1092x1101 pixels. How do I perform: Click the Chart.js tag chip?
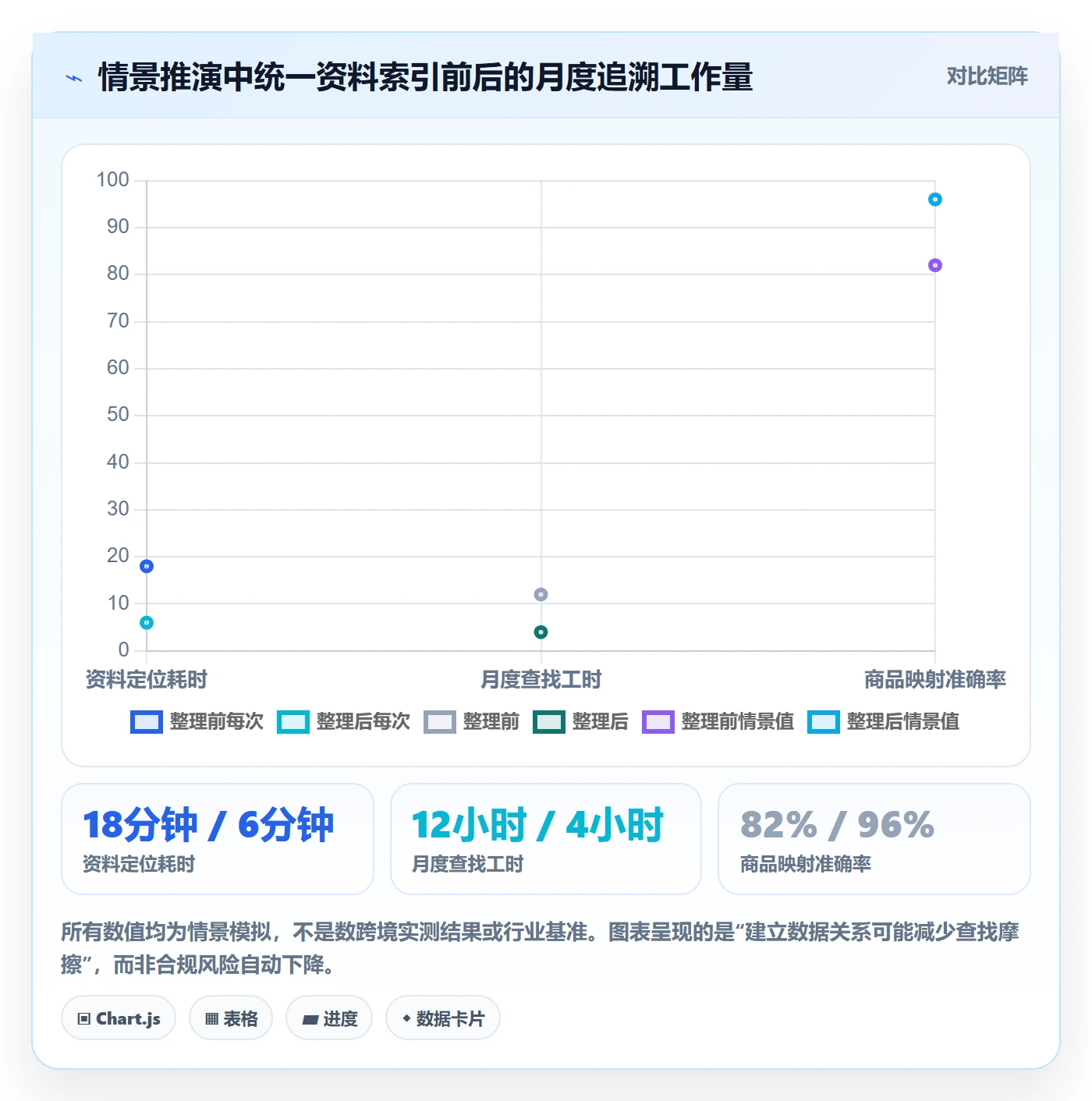119,1018
